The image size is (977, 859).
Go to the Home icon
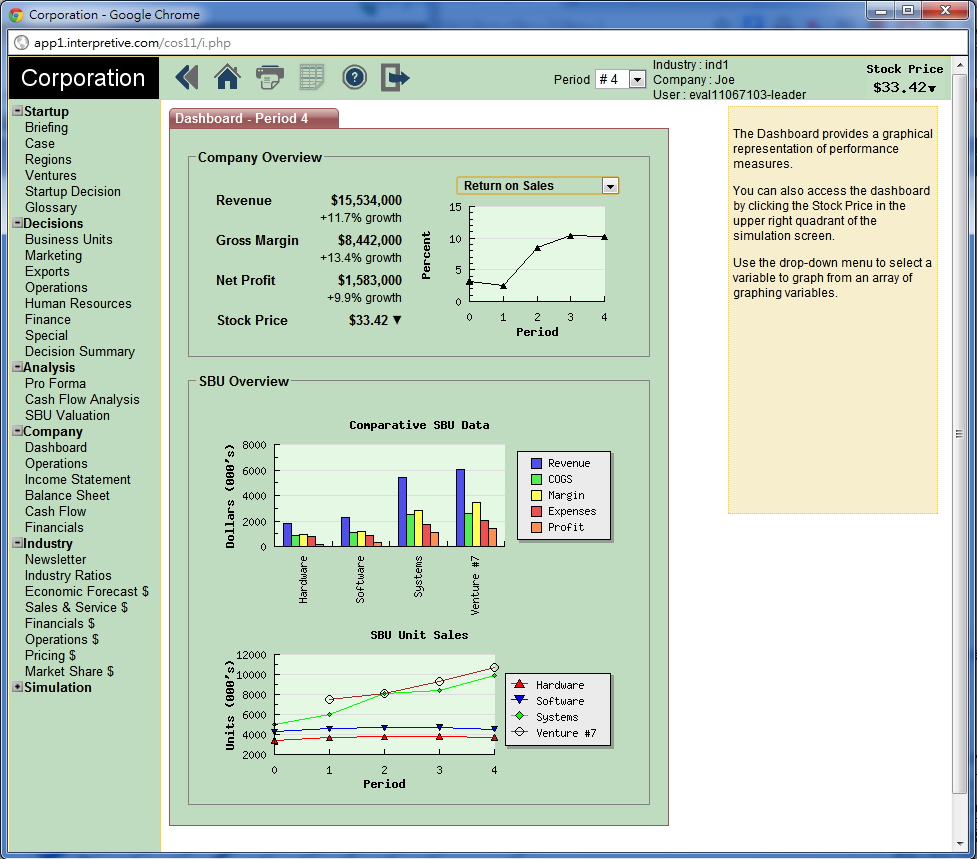coord(228,77)
